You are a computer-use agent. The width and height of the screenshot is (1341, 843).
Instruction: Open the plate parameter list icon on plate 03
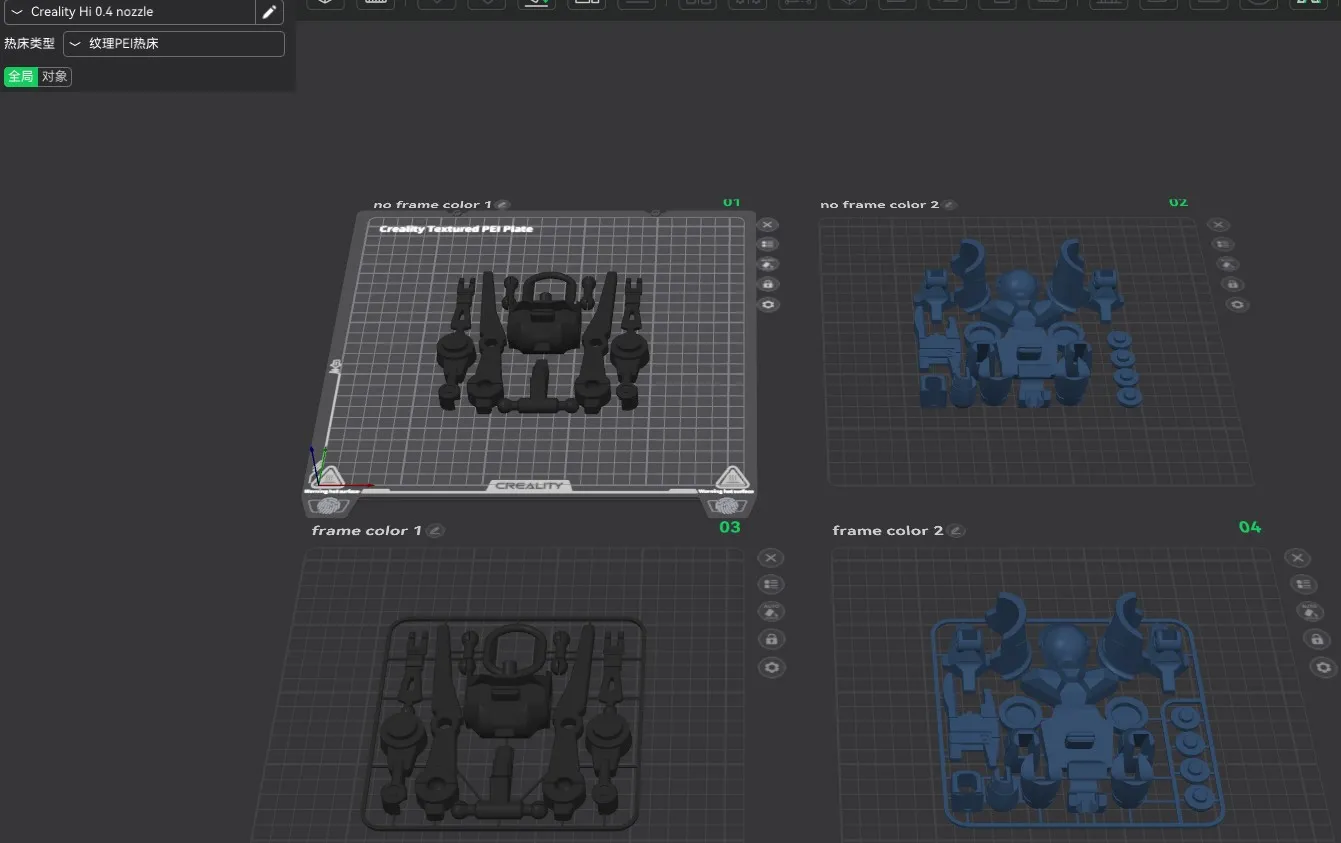771,584
